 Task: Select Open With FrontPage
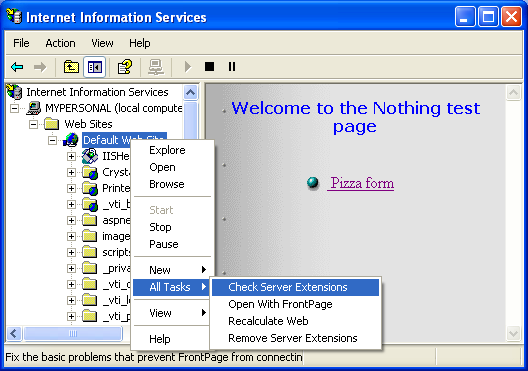pos(295,304)
